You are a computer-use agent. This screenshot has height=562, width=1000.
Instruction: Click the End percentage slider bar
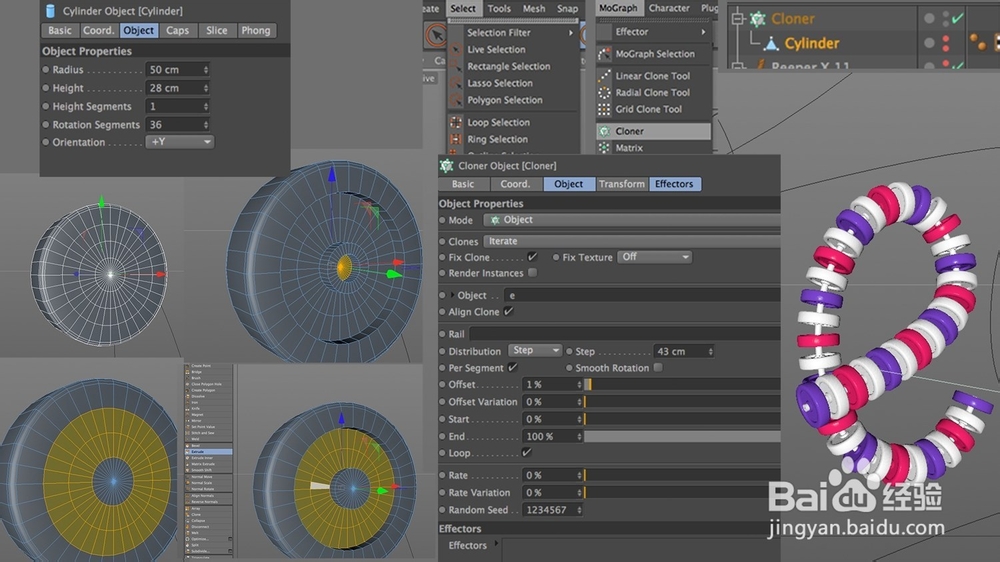tap(682, 436)
